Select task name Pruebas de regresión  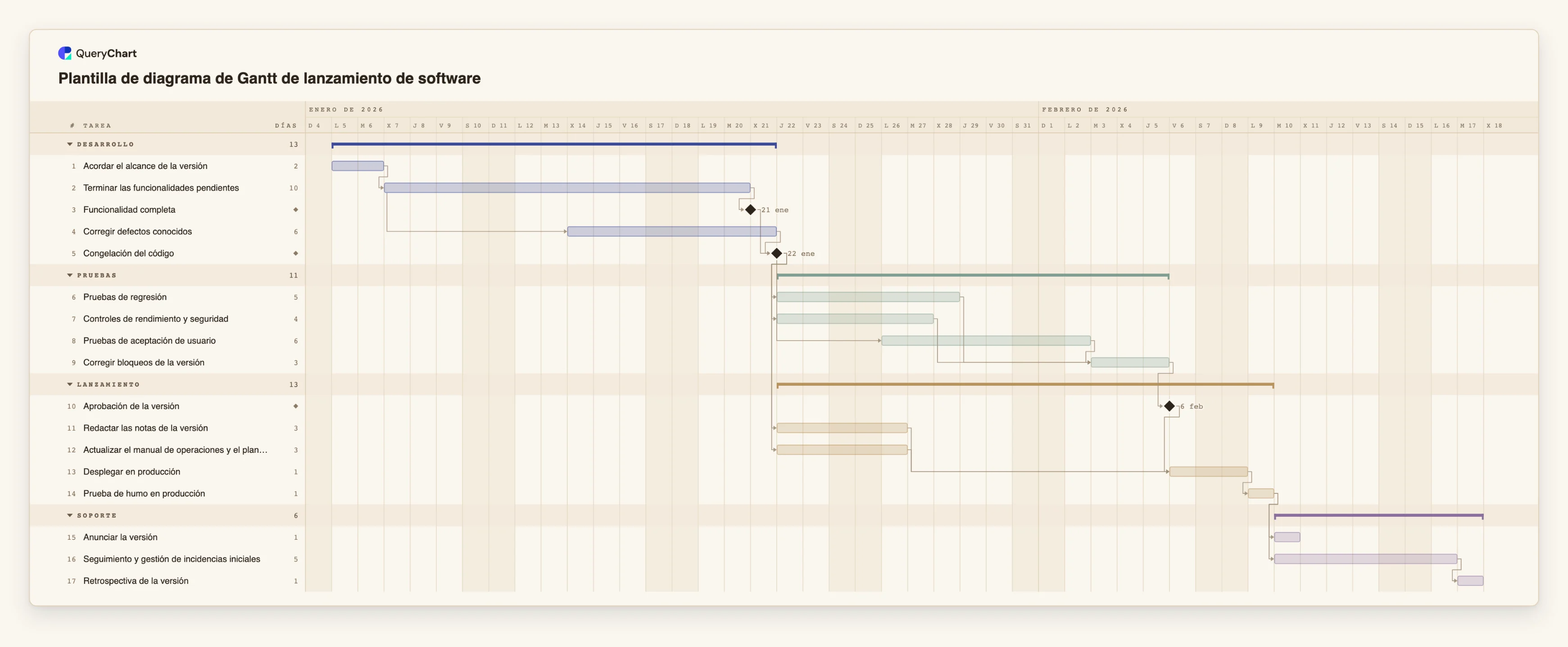coord(125,297)
